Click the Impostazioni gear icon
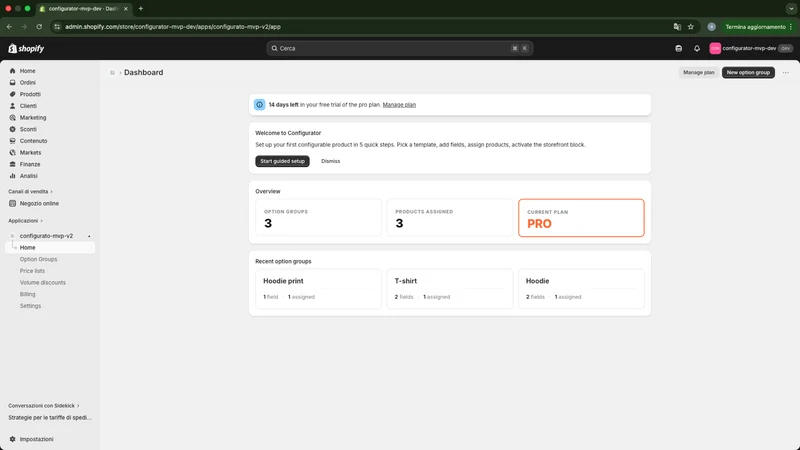This screenshot has width=800, height=450. tap(13, 439)
